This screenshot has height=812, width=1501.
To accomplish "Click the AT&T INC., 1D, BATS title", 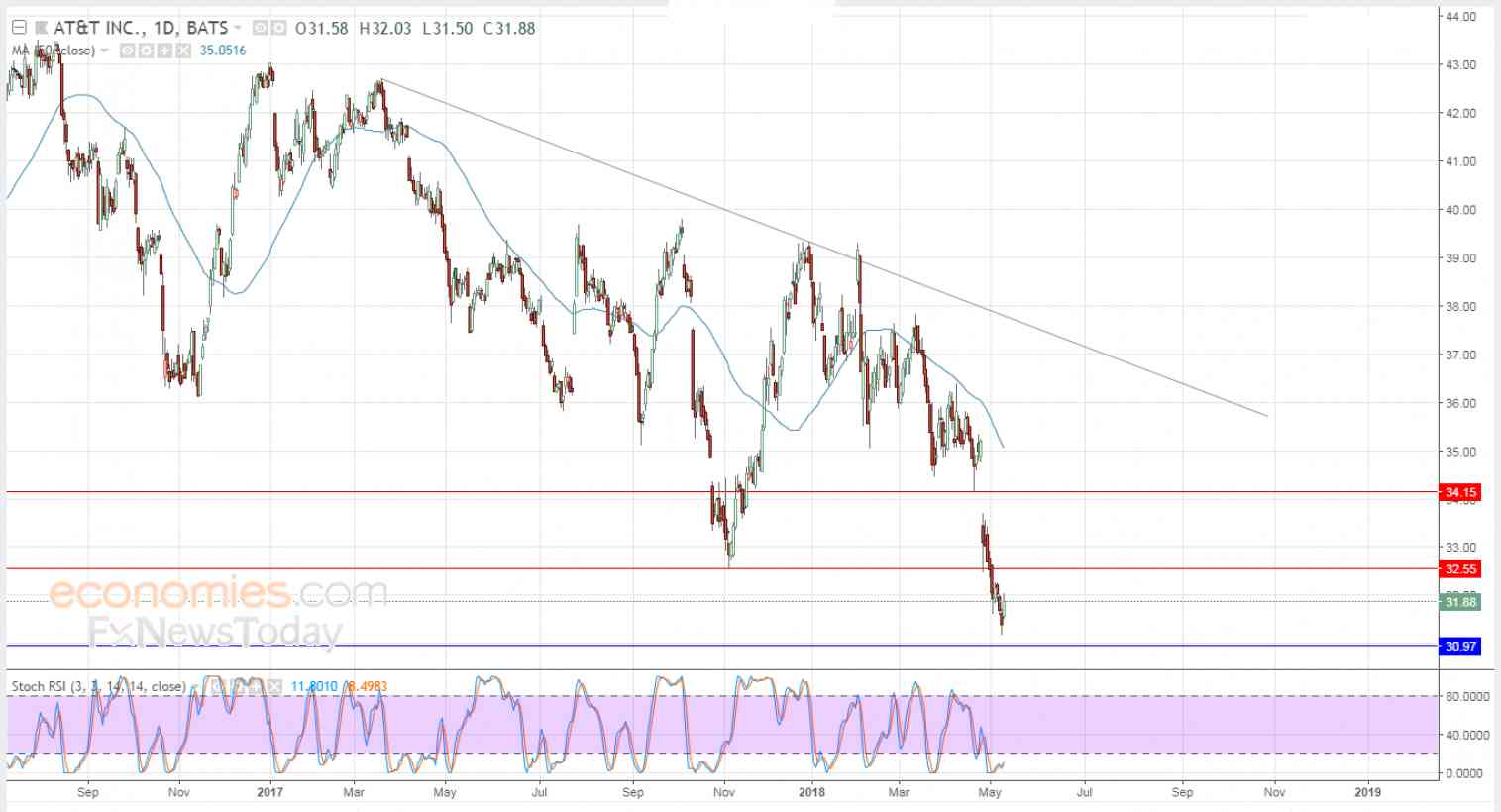I will click(x=141, y=28).
